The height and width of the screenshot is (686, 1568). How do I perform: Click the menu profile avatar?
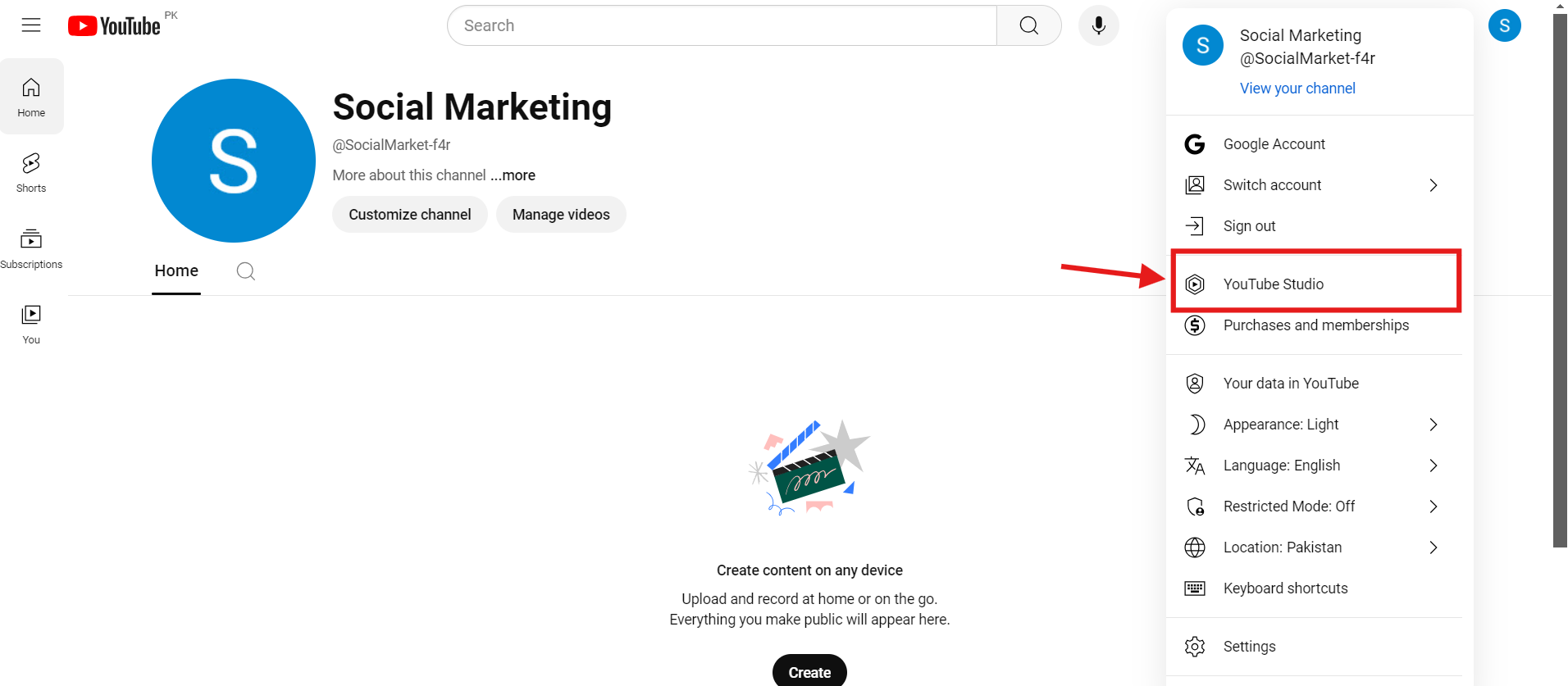coord(1202,45)
